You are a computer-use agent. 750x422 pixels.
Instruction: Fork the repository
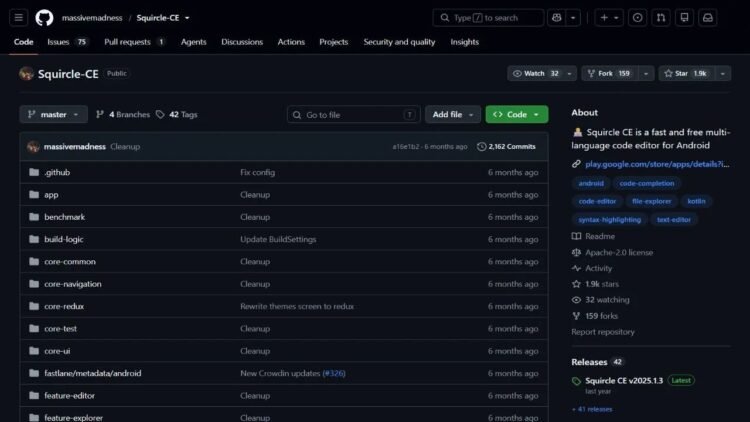coord(609,74)
